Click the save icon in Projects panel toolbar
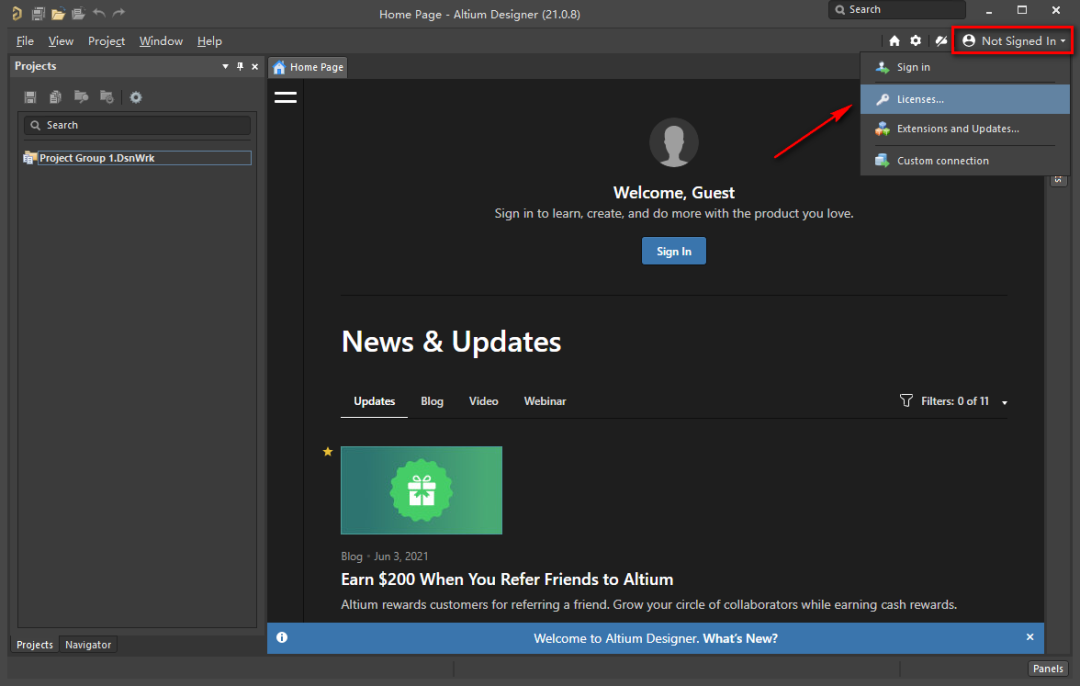 30,97
